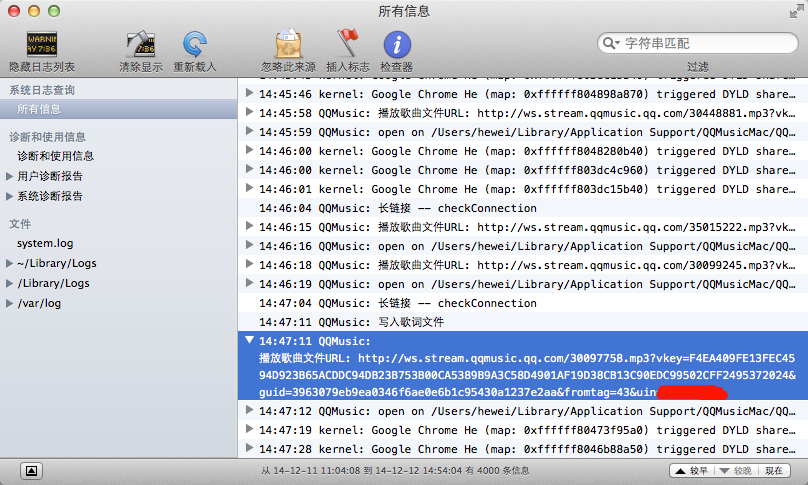
Task: Collapse the selected 14:47:11 QQMusic entry
Action: tap(249, 340)
